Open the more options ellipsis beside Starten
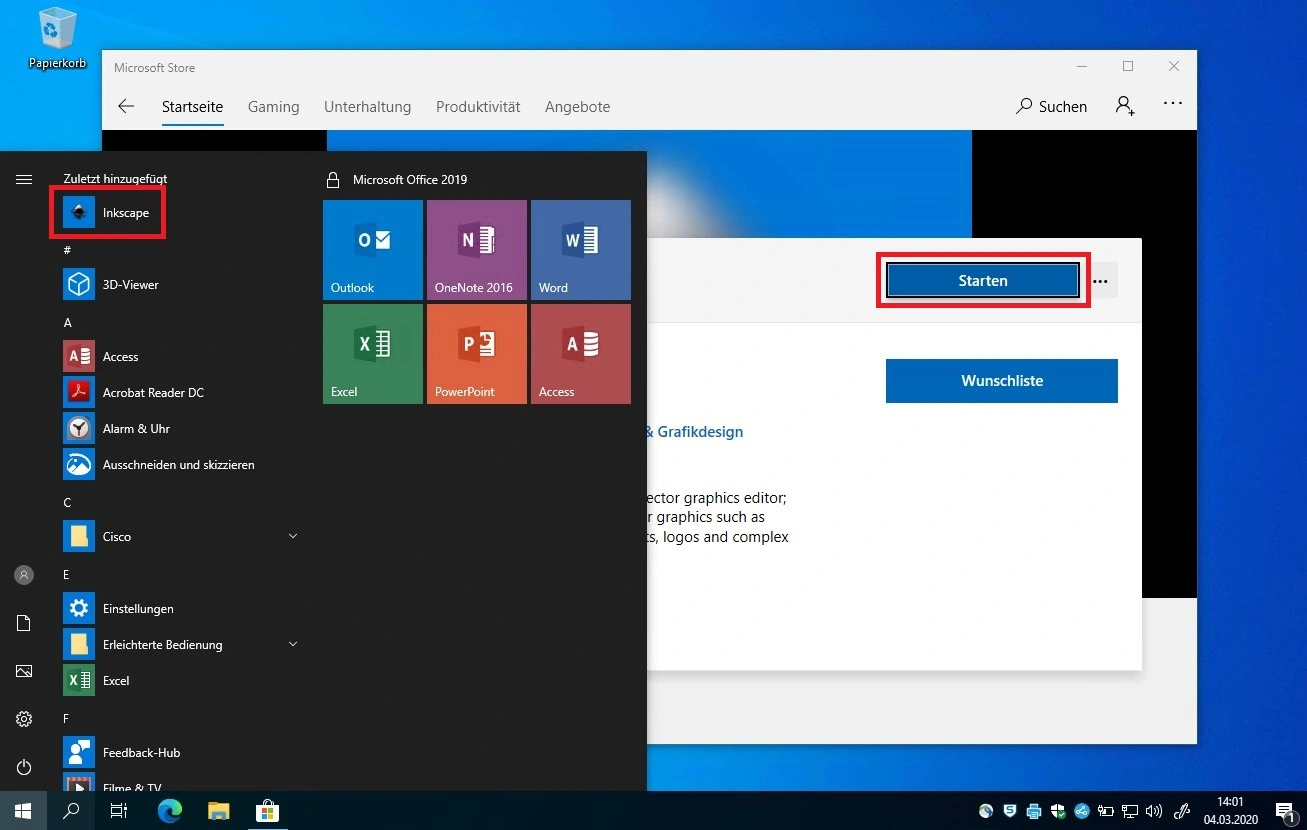The image size is (1307, 830). [1100, 281]
